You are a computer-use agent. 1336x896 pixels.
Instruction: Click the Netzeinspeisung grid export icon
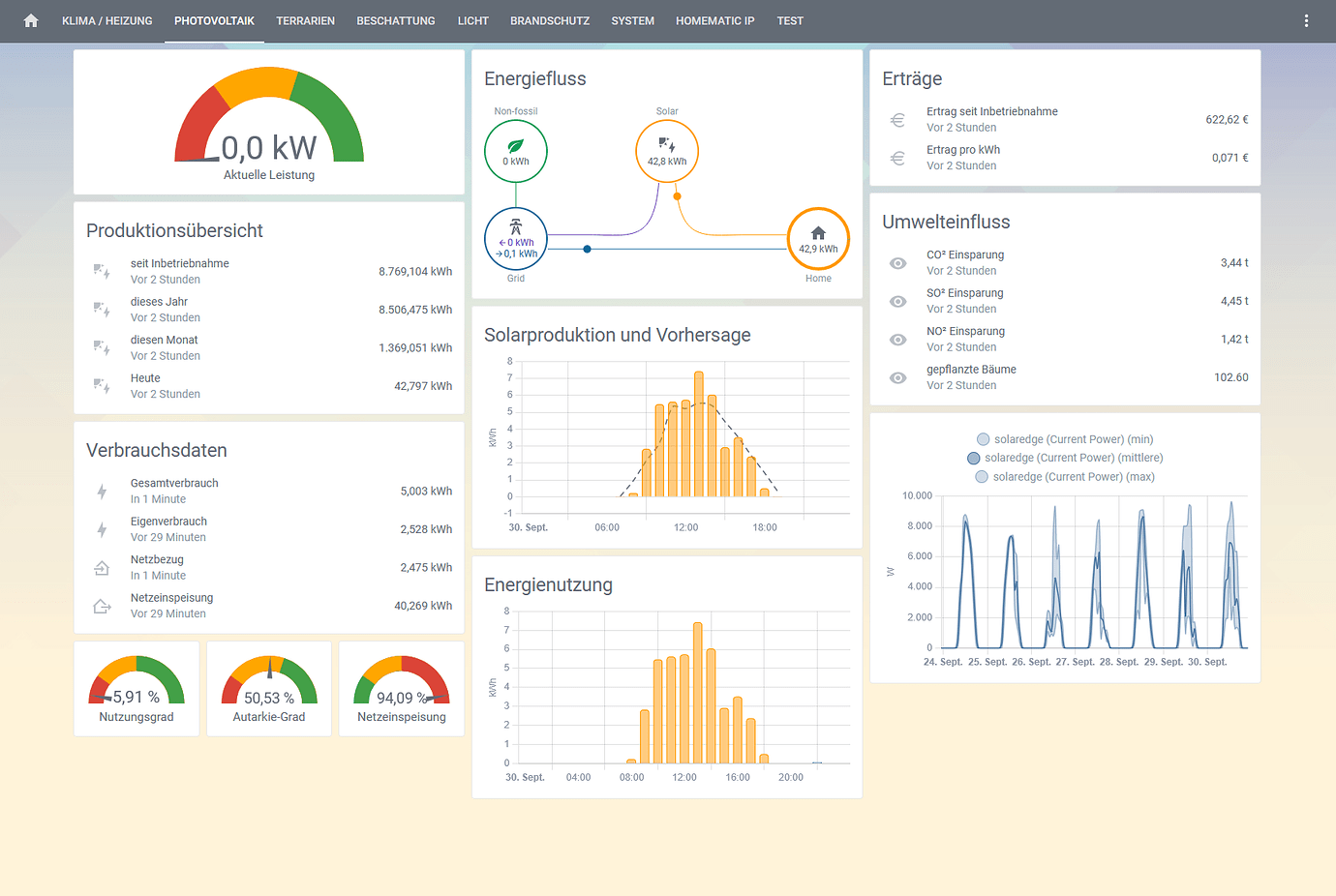pyautogui.click(x=102, y=606)
